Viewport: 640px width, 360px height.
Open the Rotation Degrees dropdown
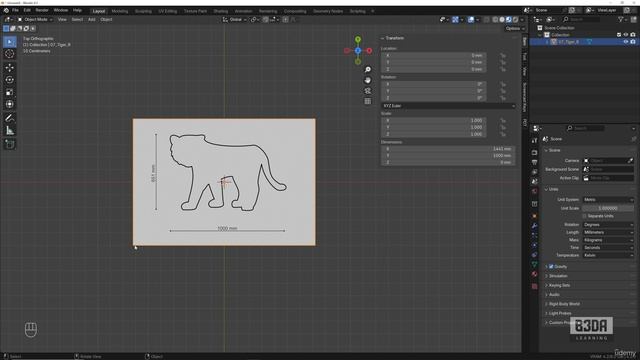(608, 224)
